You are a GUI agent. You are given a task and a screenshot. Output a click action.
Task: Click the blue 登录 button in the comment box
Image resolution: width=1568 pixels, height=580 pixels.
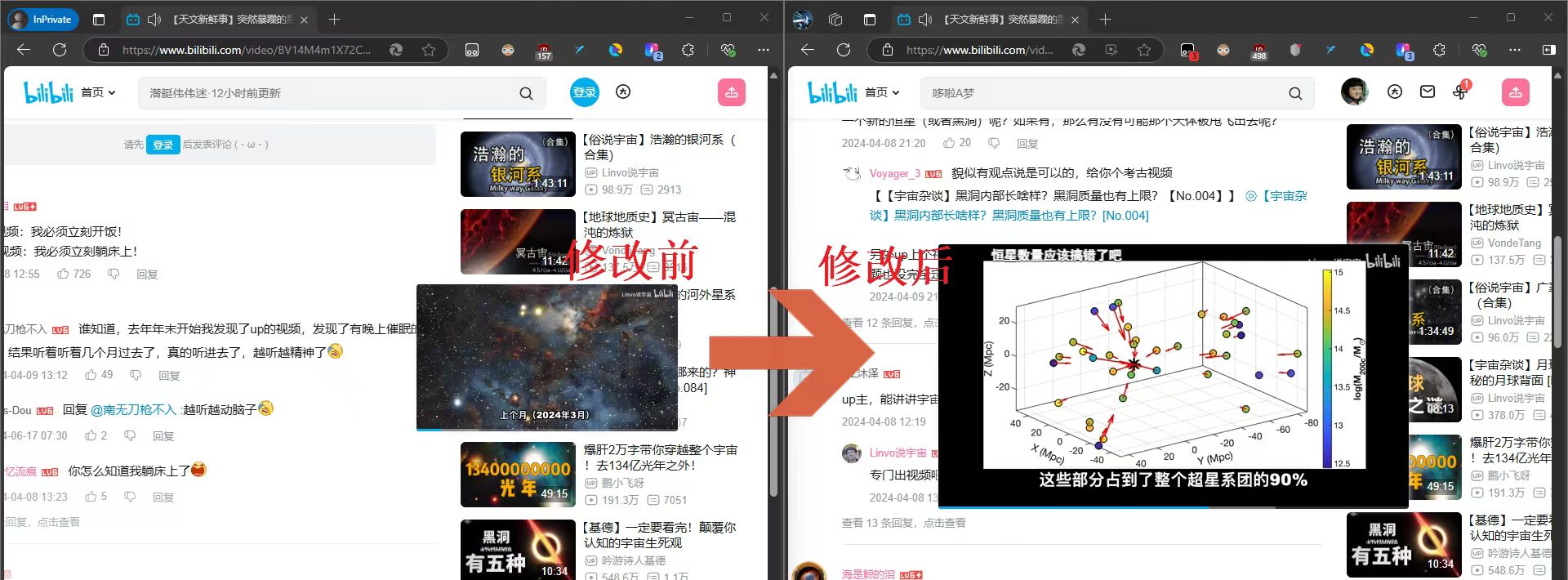(x=163, y=145)
